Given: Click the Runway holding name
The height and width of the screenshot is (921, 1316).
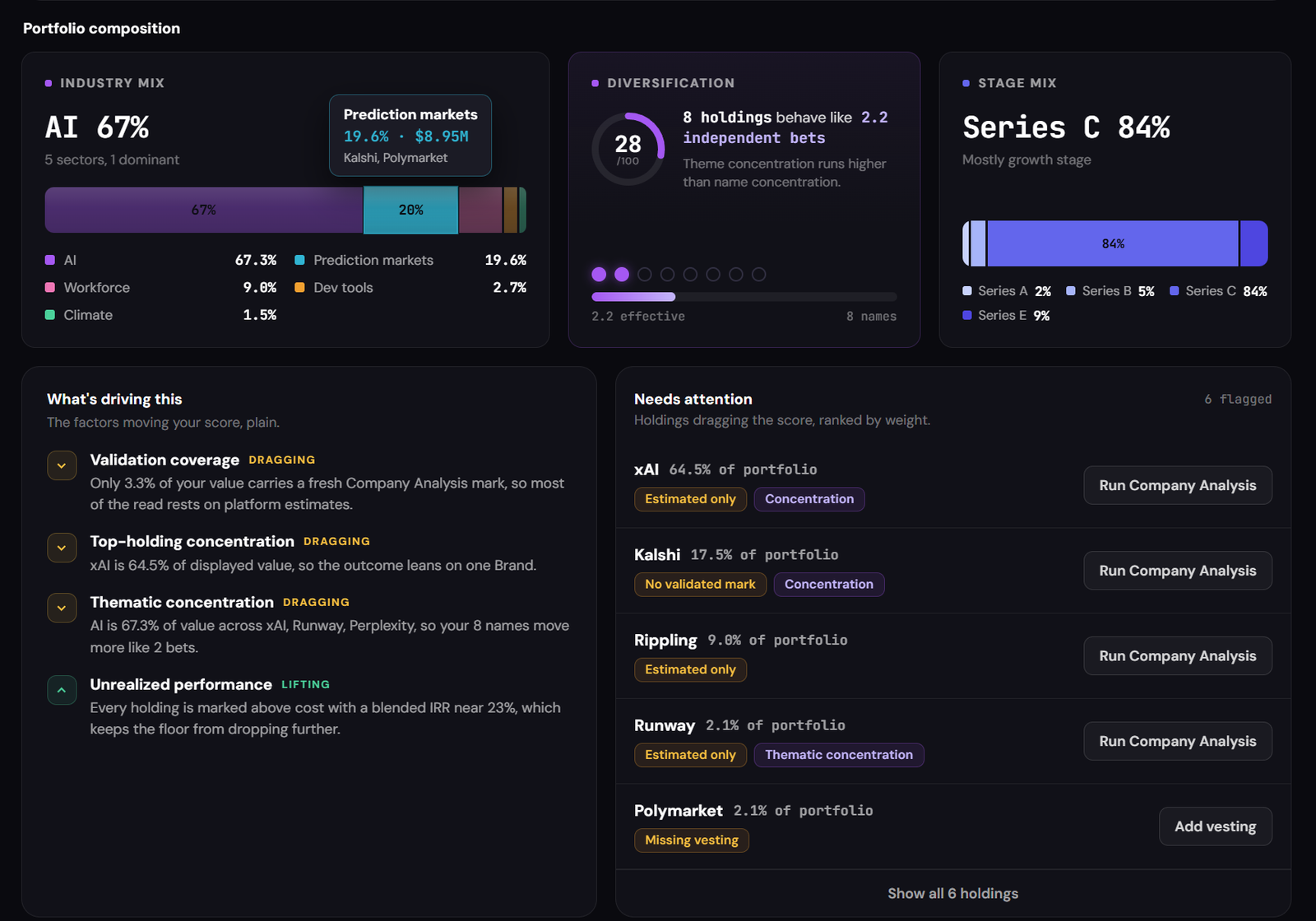Looking at the screenshot, I should coord(665,725).
